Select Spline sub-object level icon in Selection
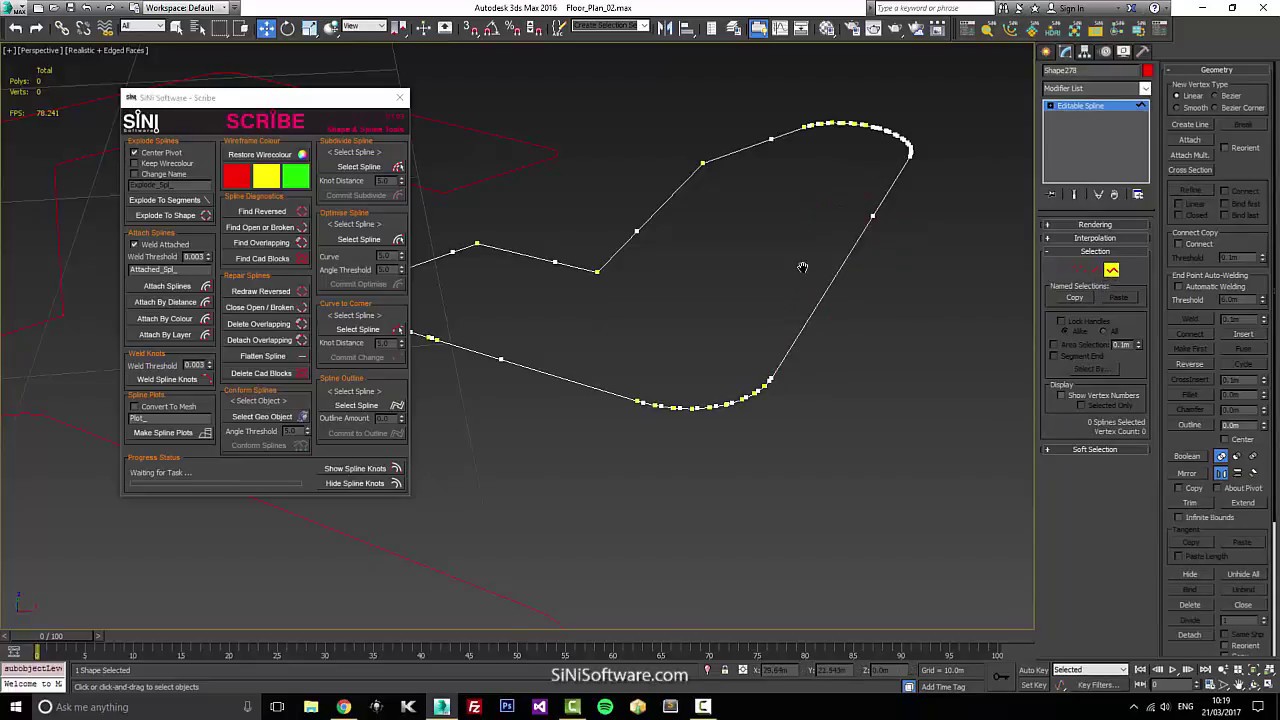This screenshot has width=1280, height=720. coord(1111,270)
